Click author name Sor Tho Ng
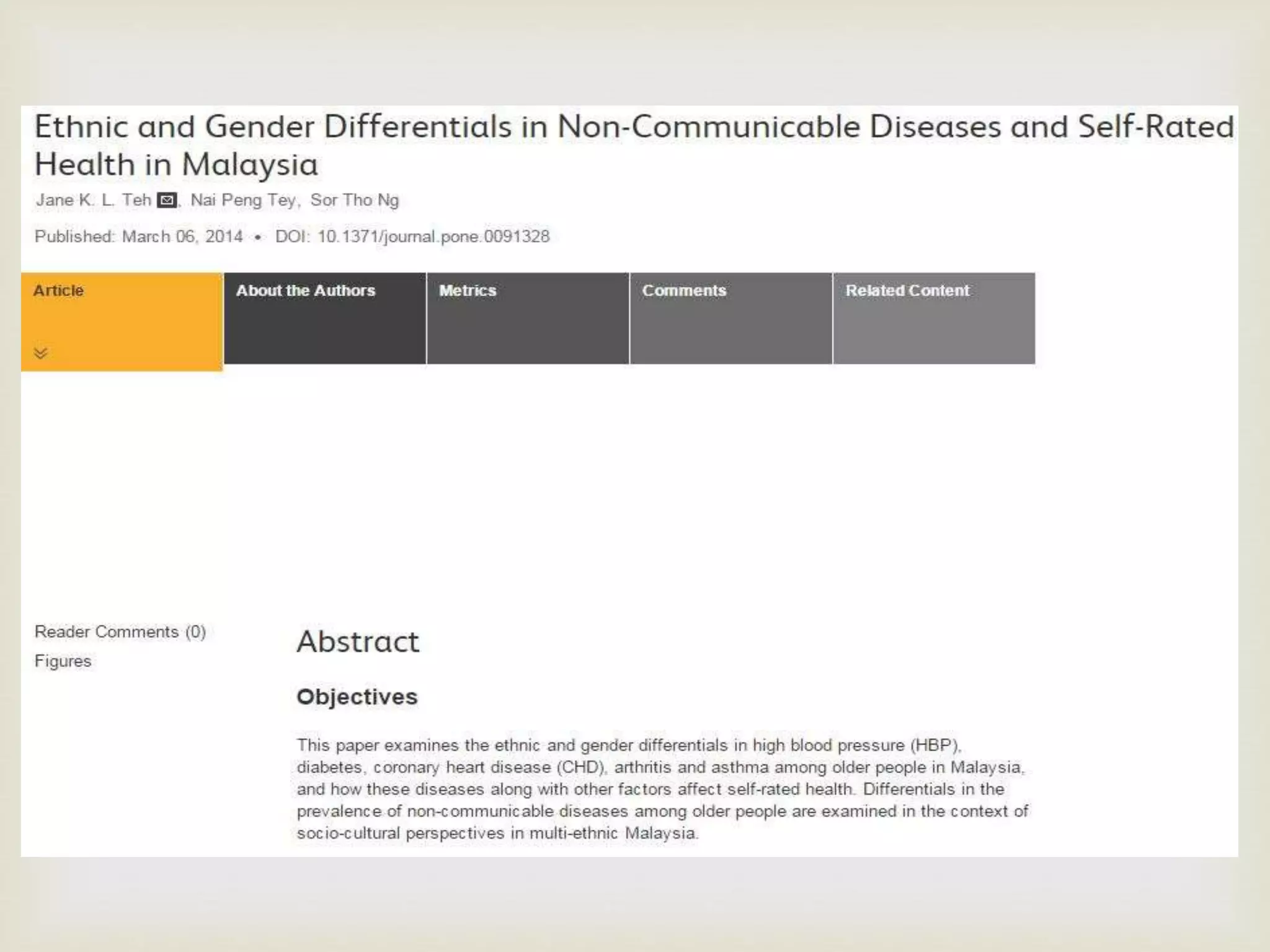 pos(355,200)
